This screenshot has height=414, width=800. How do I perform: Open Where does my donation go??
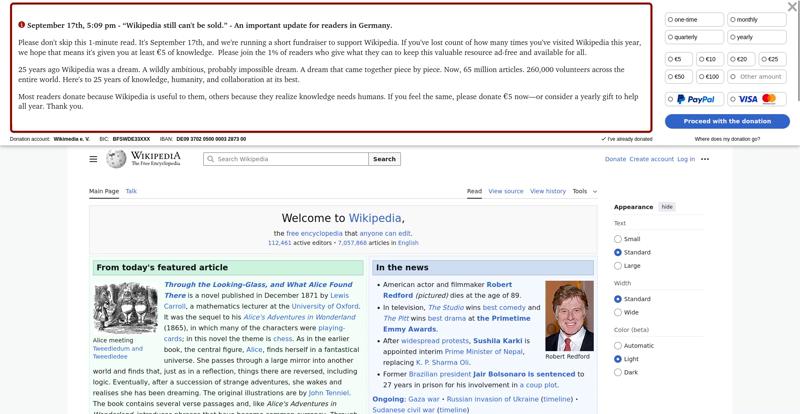pos(727,139)
